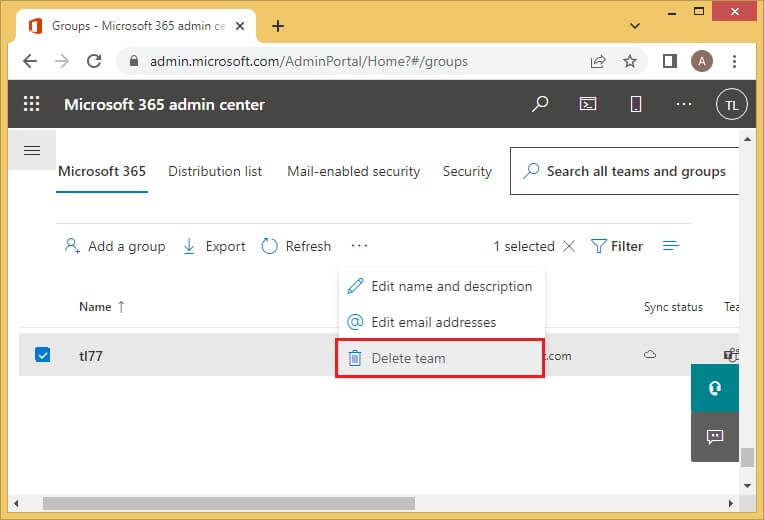Click the horizontal scrollbar left arrow
764x520 pixels.
[x=16, y=503]
